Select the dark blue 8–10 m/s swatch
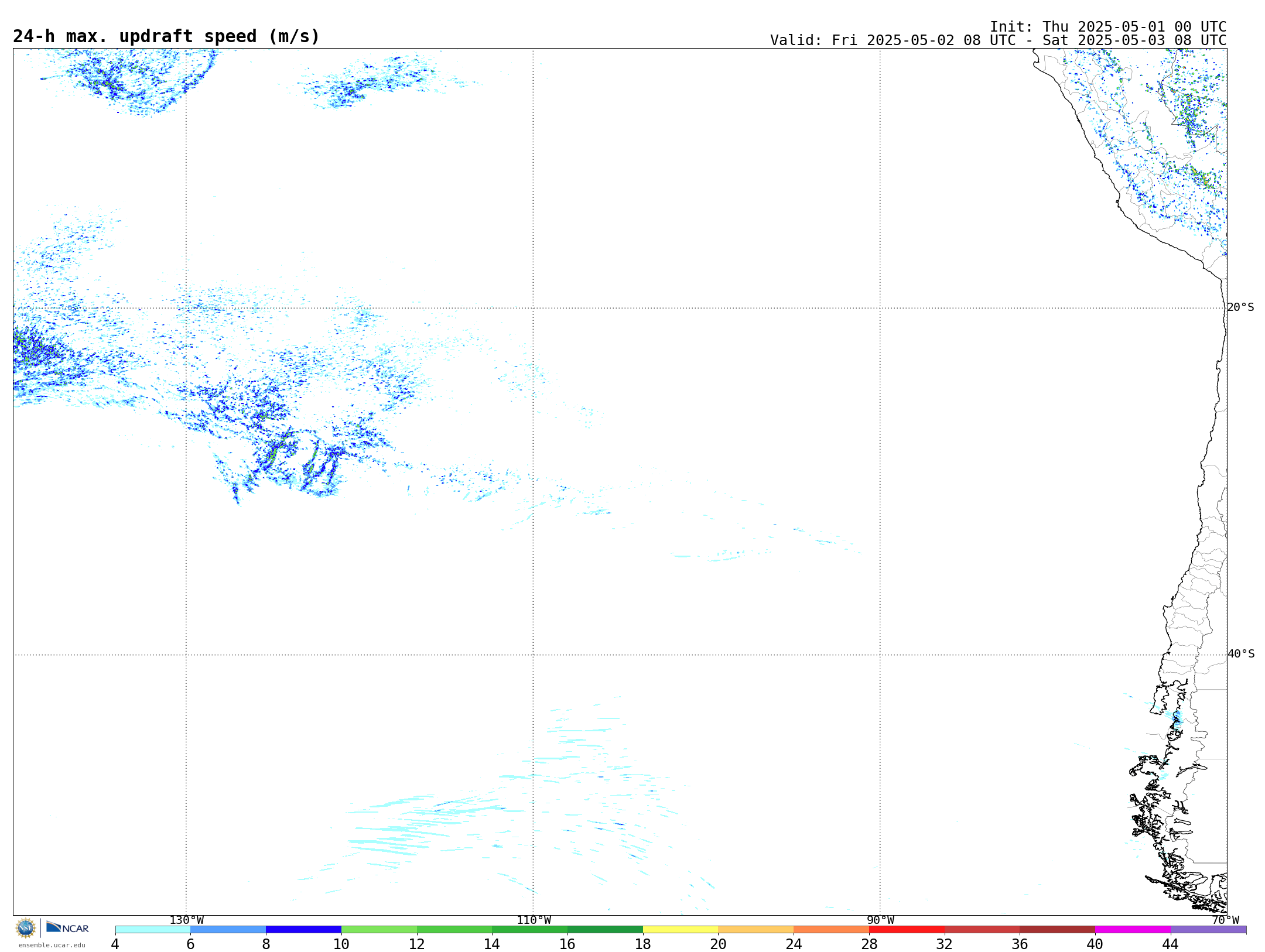The height and width of the screenshot is (952, 1265). (303, 930)
